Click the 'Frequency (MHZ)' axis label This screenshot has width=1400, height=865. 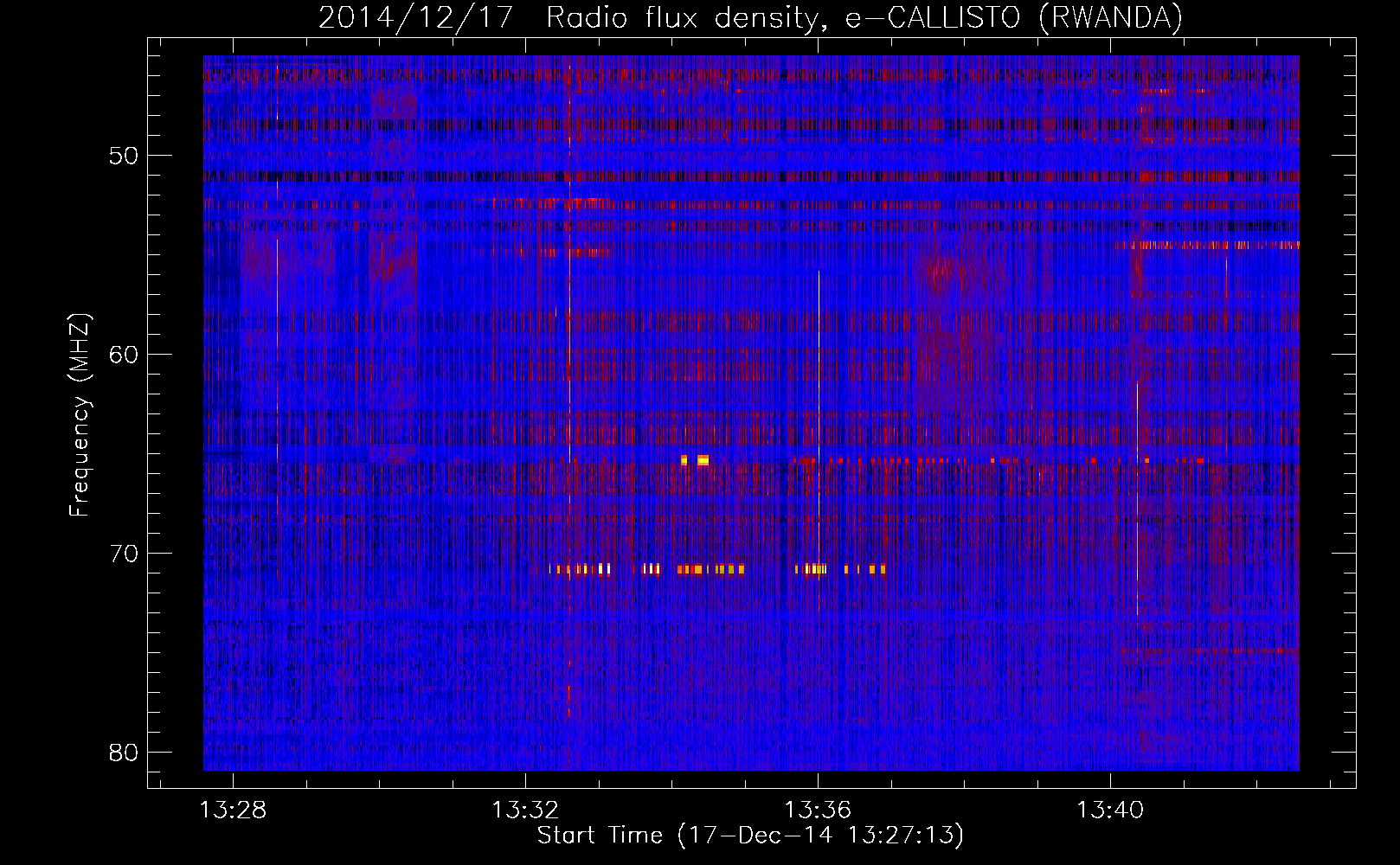[x=79, y=415]
